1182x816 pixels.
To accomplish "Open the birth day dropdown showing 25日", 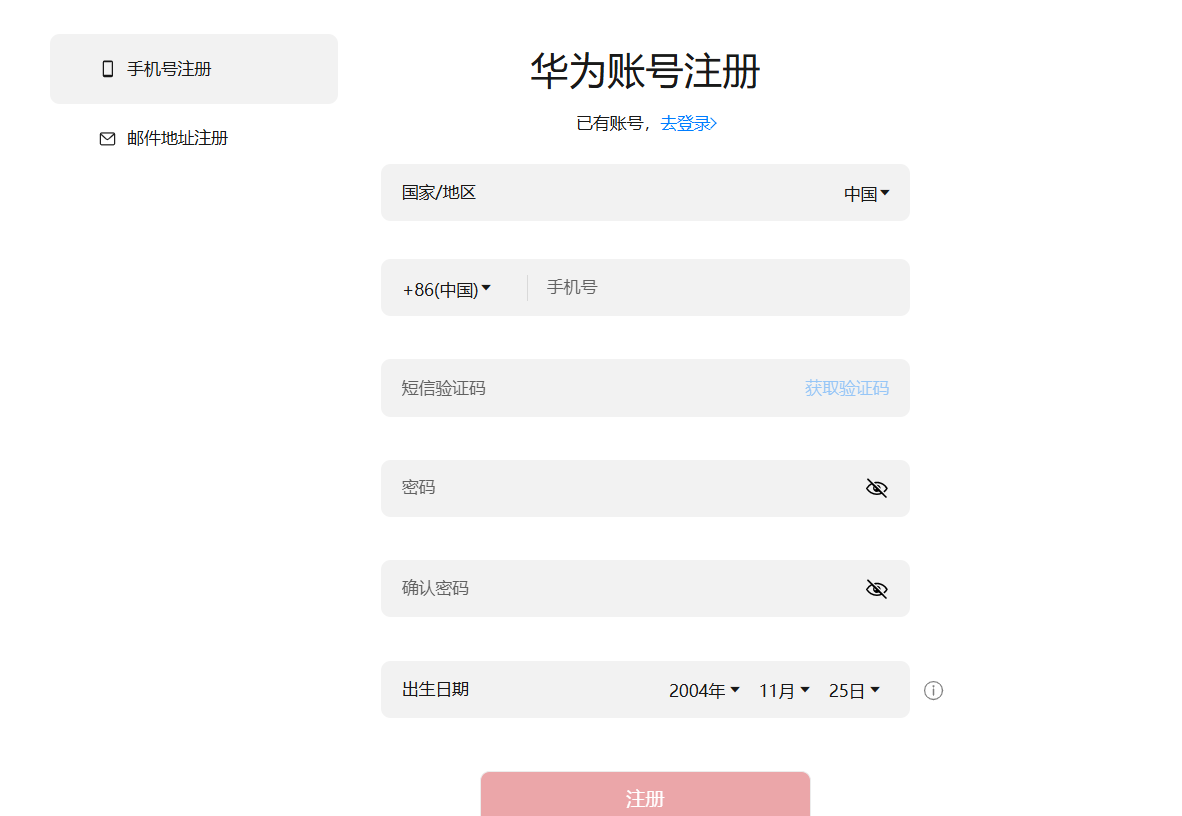I will tap(854, 690).
